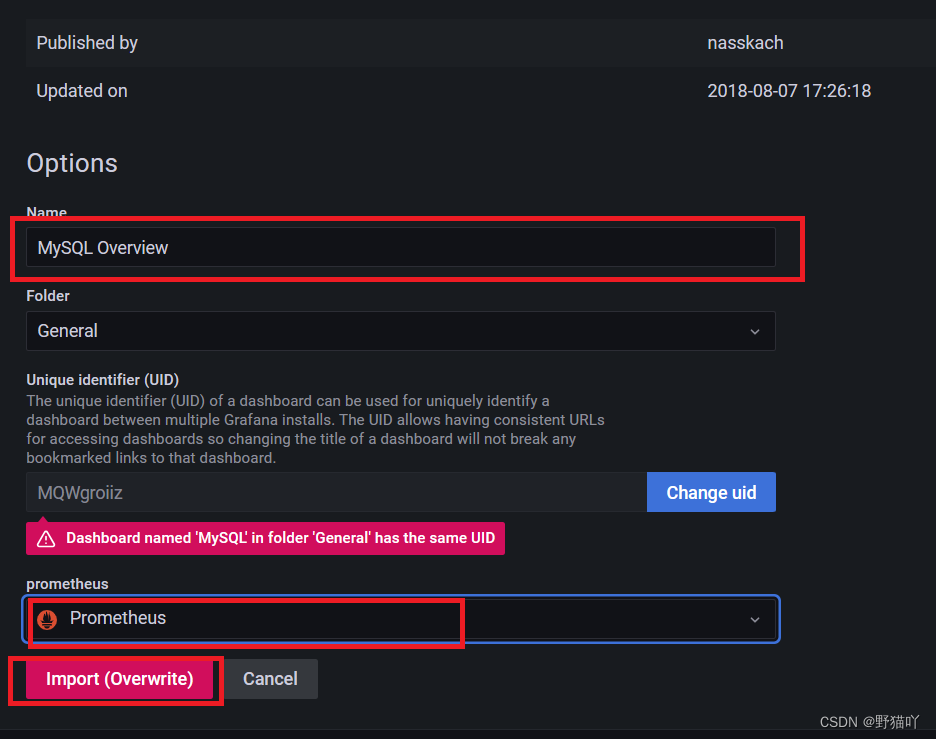Open the prometheus datasource dropdown
Image resolution: width=936 pixels, height=739 pixels.
[401, 619]
